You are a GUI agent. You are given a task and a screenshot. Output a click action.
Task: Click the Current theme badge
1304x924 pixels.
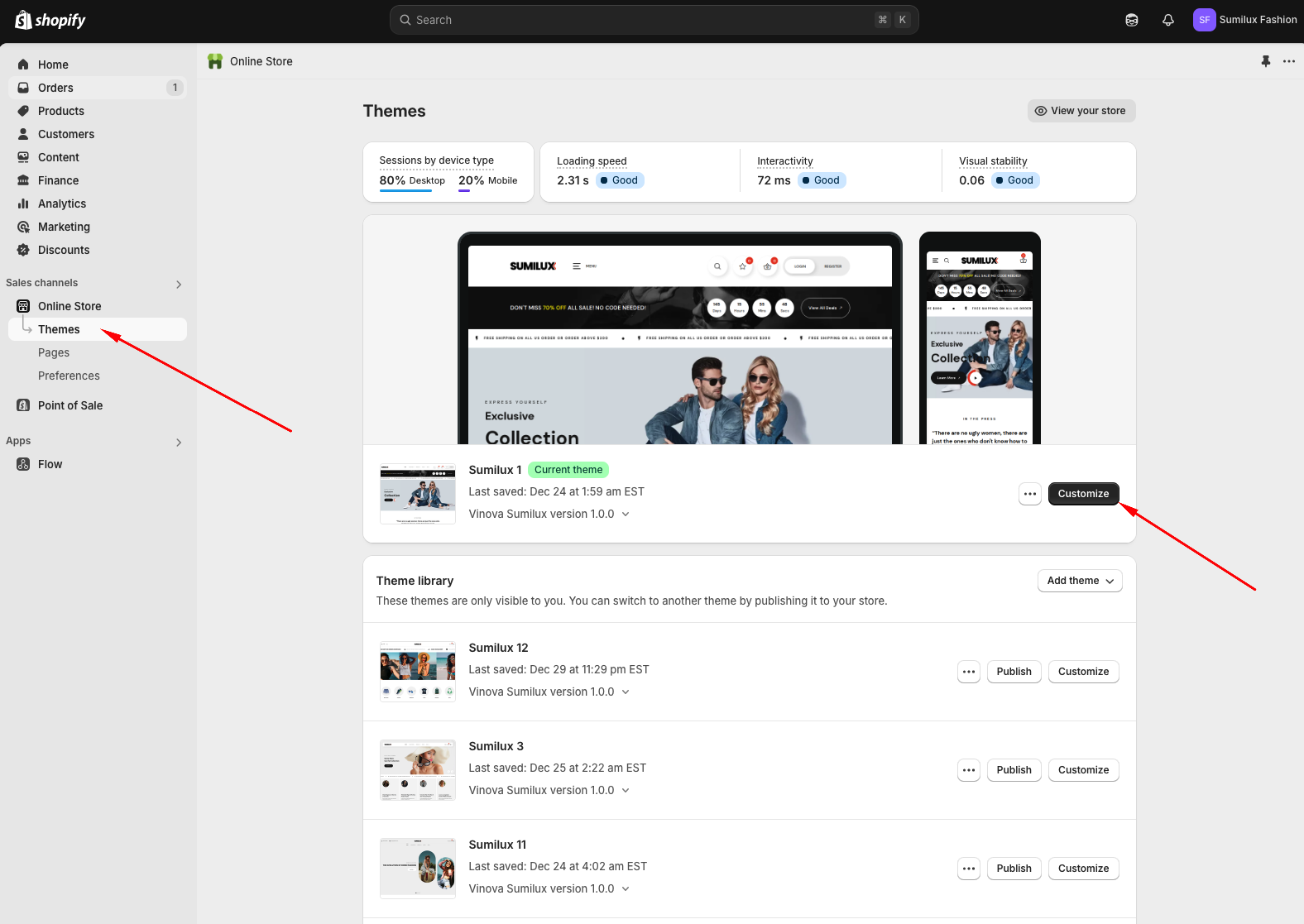click(568, 470)
